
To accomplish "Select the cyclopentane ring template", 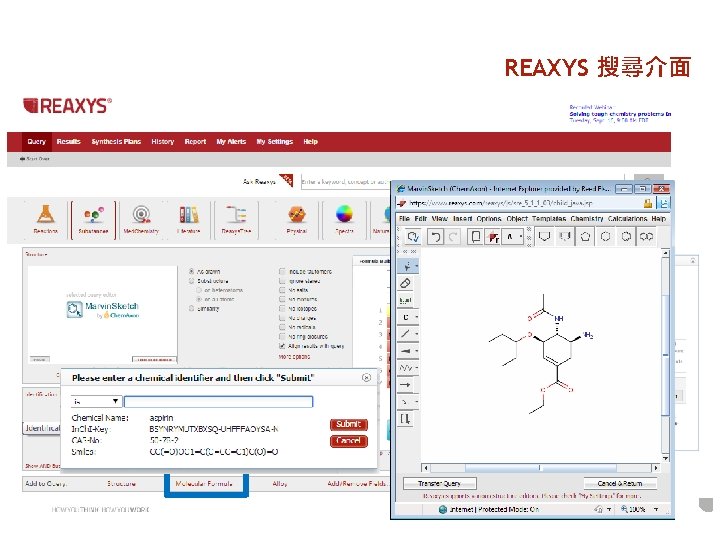I will 585,236.
